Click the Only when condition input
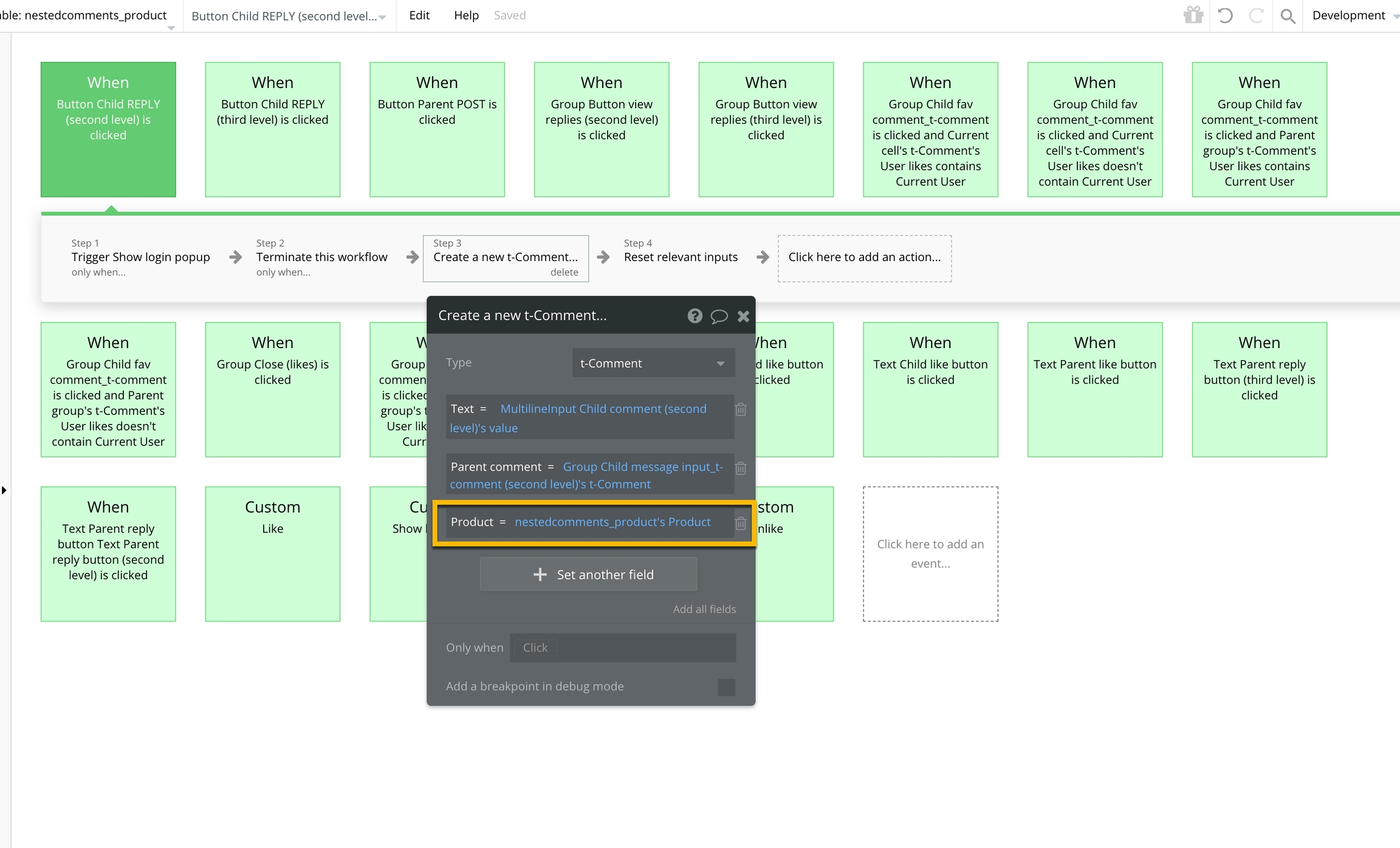Image resolution: width=1400 pixels, height=848 pixels. click(623, 648)
